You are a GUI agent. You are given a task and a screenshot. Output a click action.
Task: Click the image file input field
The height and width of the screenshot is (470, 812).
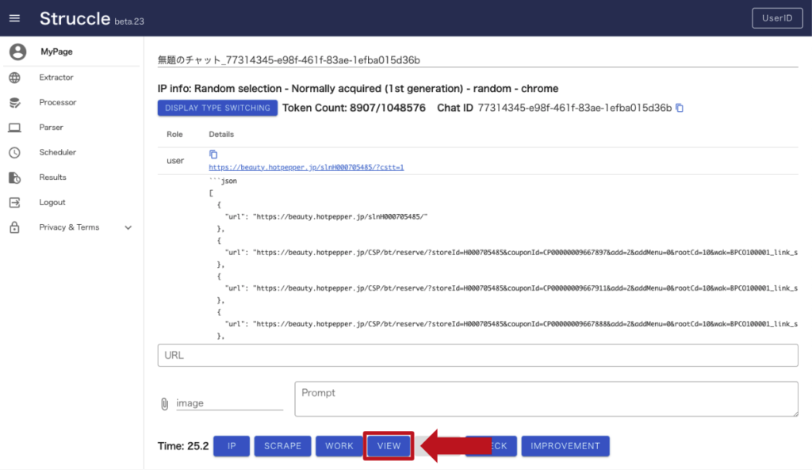pos(229,403)
